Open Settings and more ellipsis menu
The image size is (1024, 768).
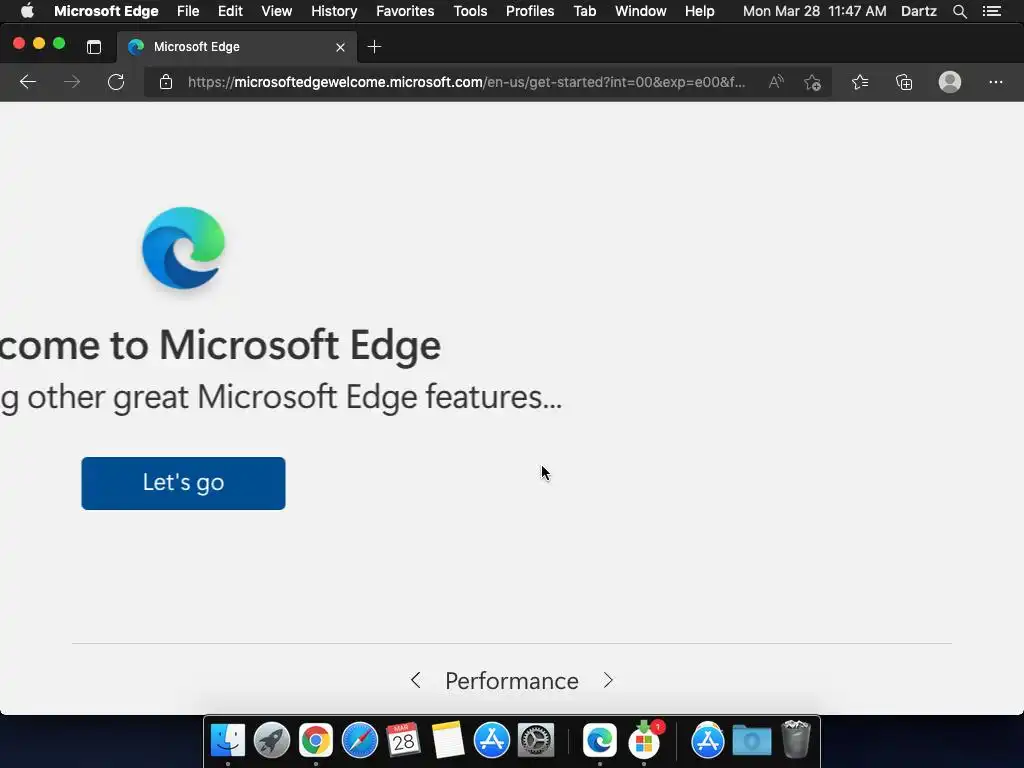pos(995,82)
